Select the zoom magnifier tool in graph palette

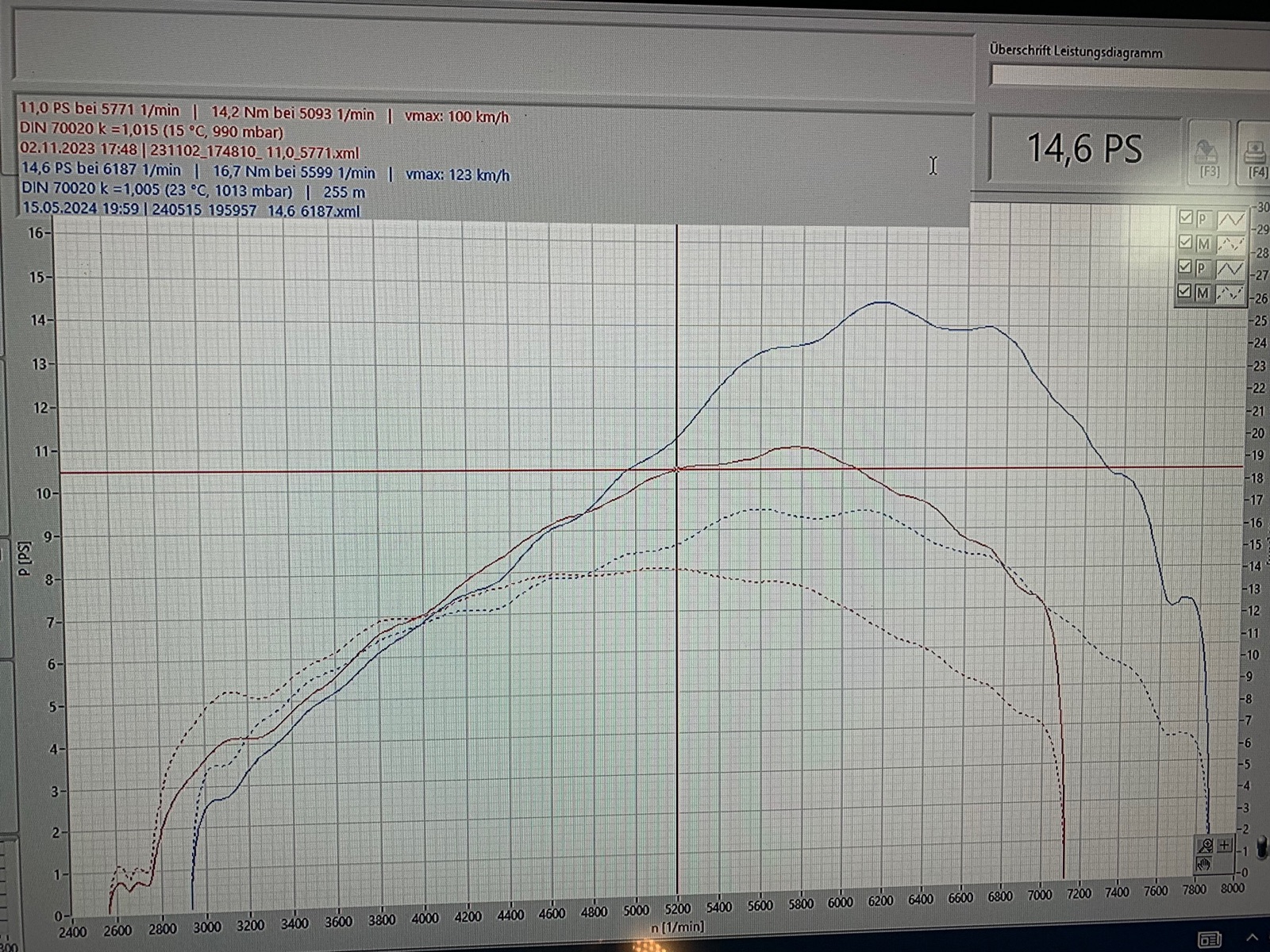point(1205,846)
